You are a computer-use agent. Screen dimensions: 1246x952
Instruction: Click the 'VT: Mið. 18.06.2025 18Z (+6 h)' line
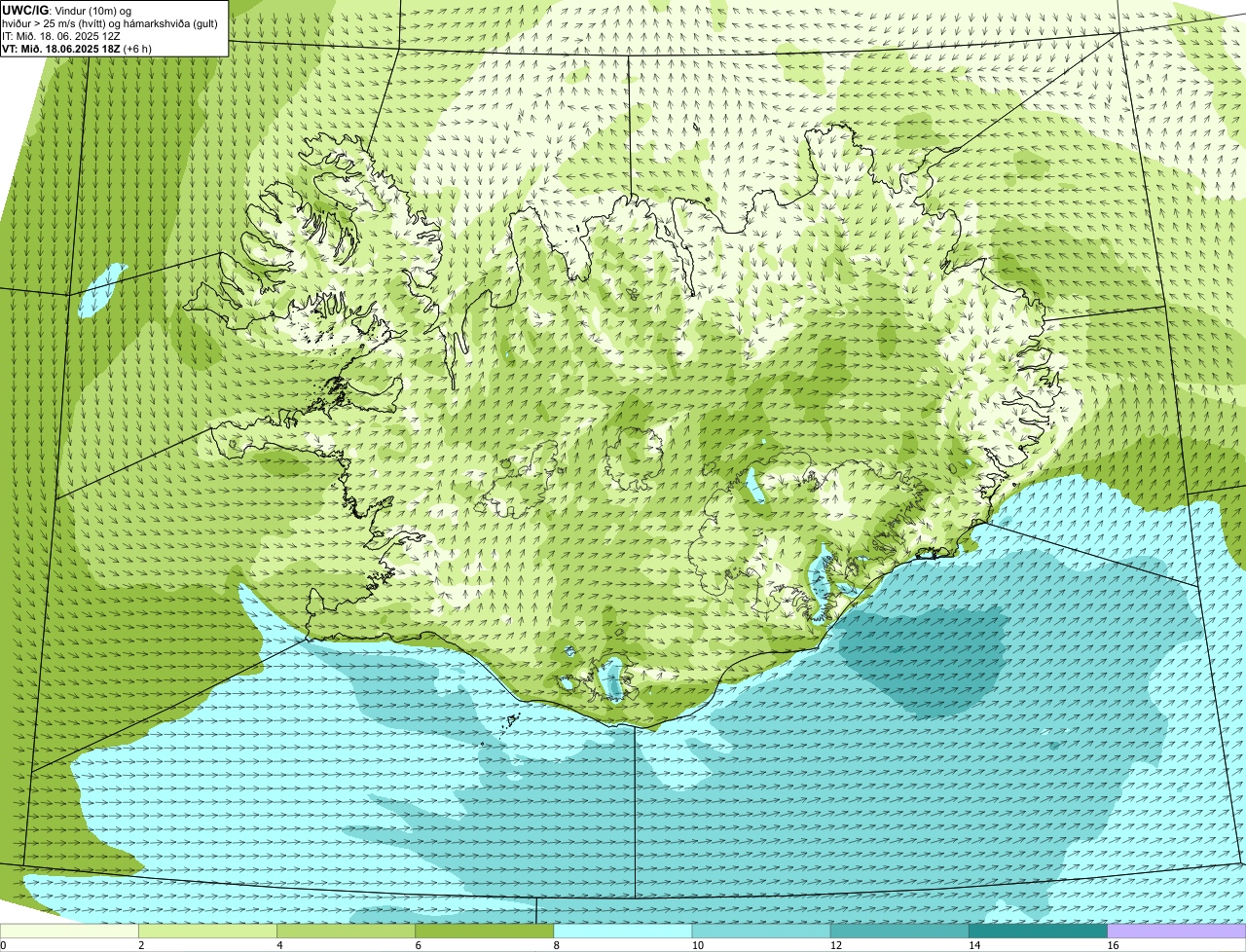click(x=76, y=49)
